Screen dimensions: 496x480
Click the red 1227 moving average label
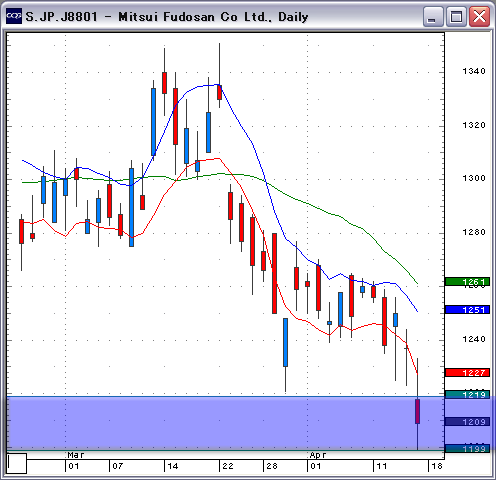pyautogui.click(x=467, y=372)
